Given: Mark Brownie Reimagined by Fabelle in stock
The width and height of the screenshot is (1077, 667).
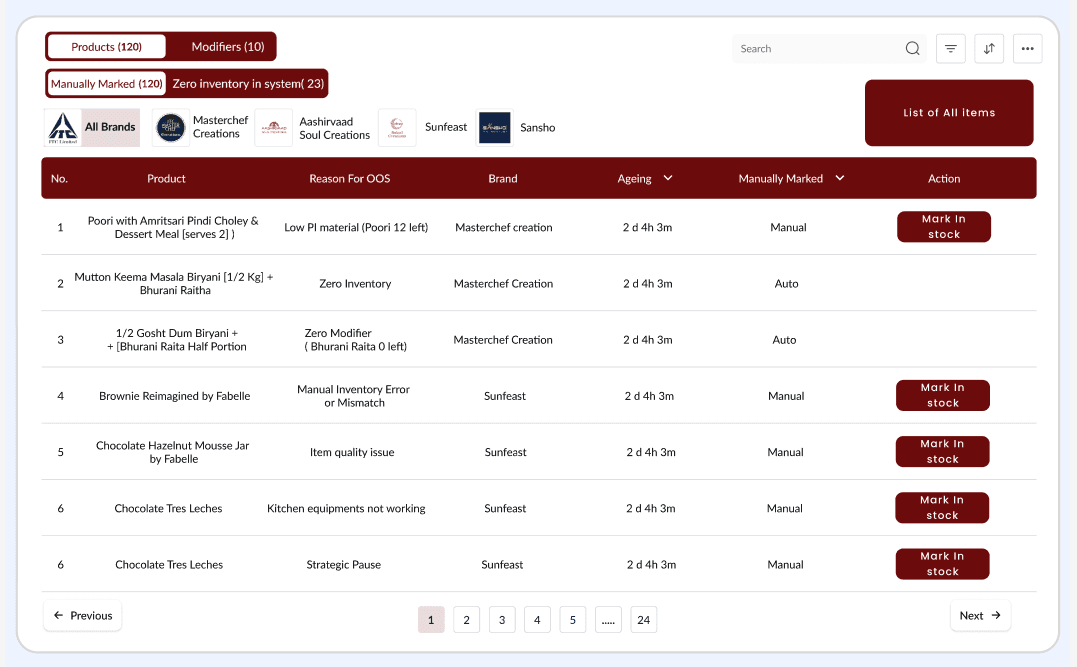Looking at the screenshot, I should coord(942,395).
